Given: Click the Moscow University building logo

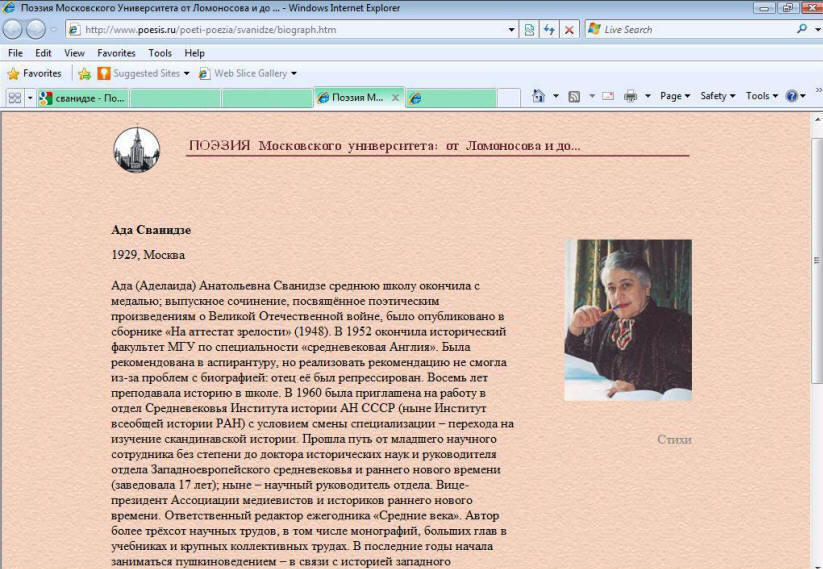Looking at the screenshot, I should tap(136, 150).
